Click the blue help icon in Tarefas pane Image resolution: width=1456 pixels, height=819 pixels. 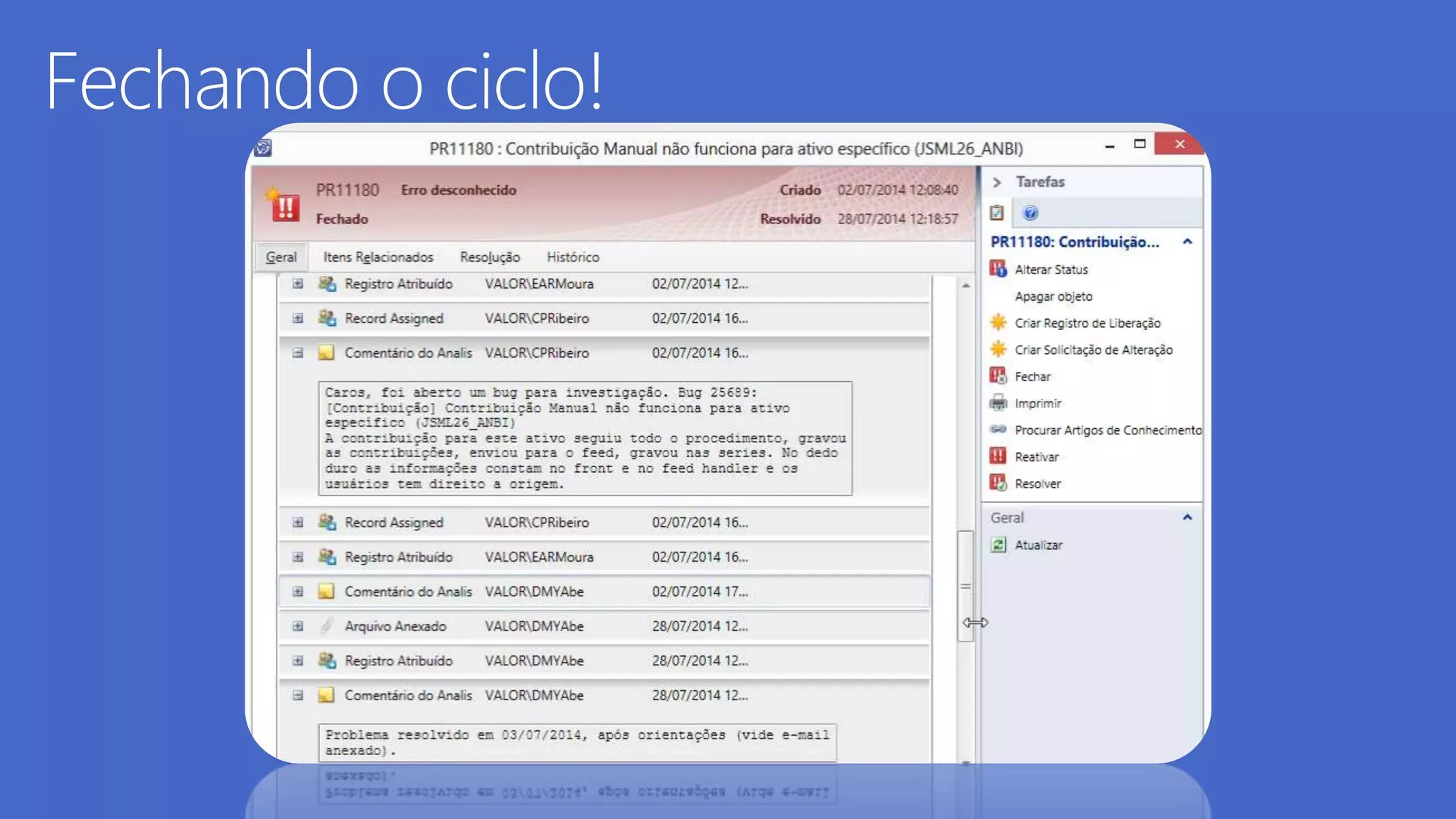(x=1029, y=213)
